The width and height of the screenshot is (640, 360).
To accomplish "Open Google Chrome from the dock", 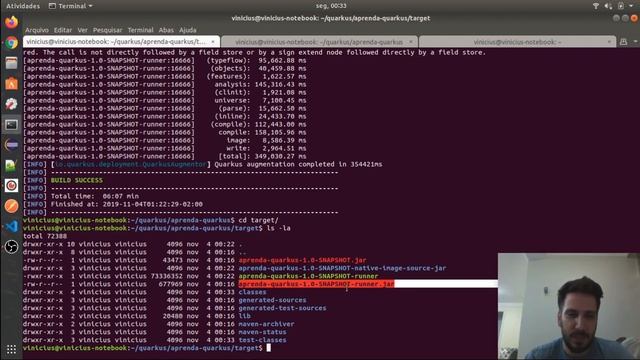I will tap(11, 42).
